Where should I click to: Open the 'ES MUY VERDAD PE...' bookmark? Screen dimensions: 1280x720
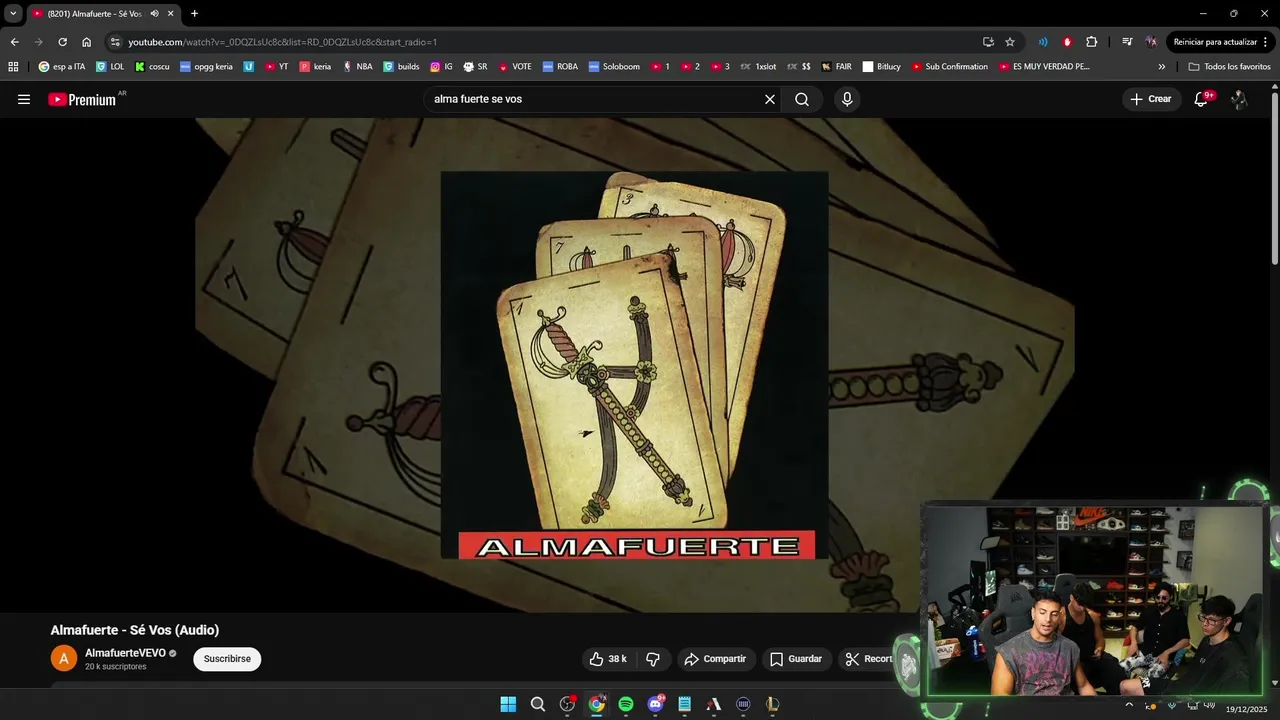(x=1044, y=67)
